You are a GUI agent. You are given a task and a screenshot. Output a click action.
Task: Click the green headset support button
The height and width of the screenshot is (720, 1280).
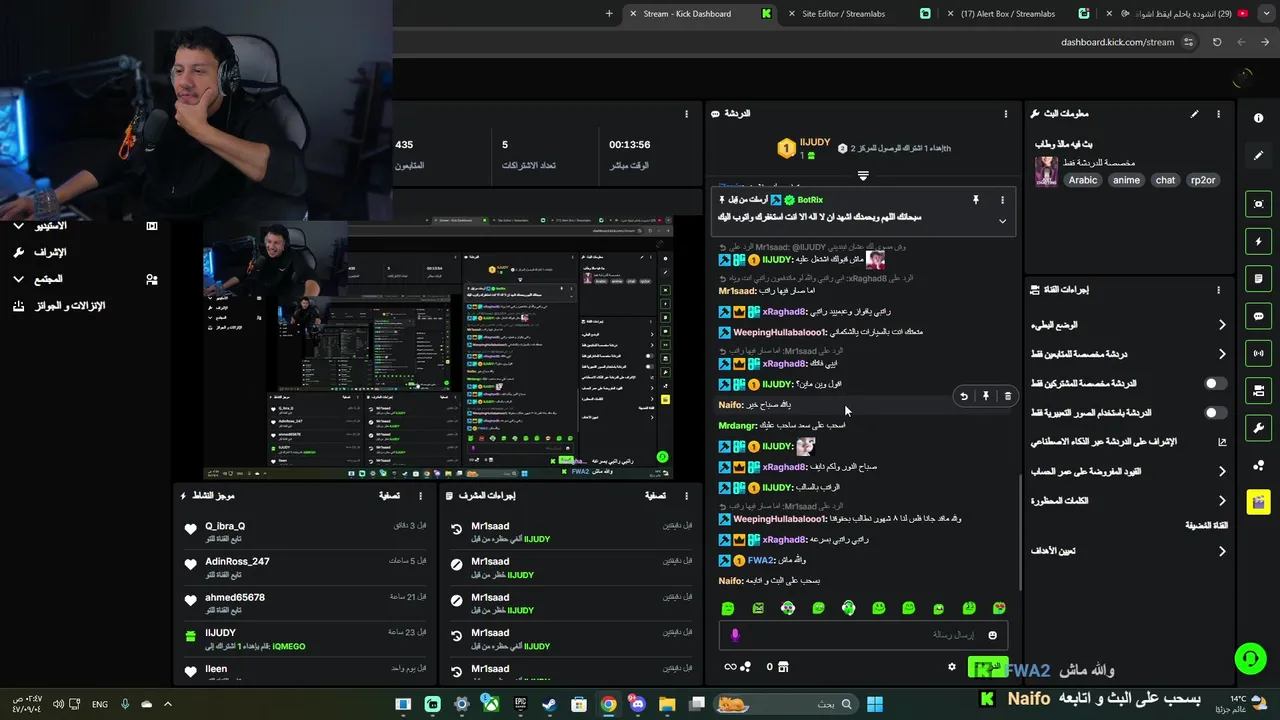[x=1250, y=658]
